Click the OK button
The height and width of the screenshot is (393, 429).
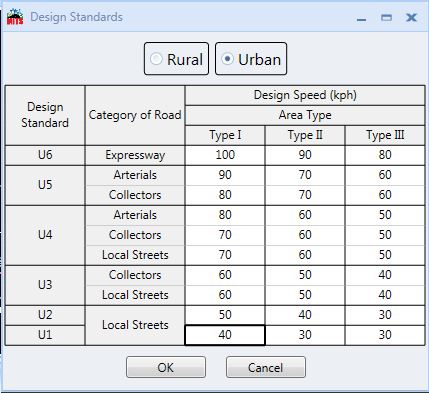[x=166, y=367]
